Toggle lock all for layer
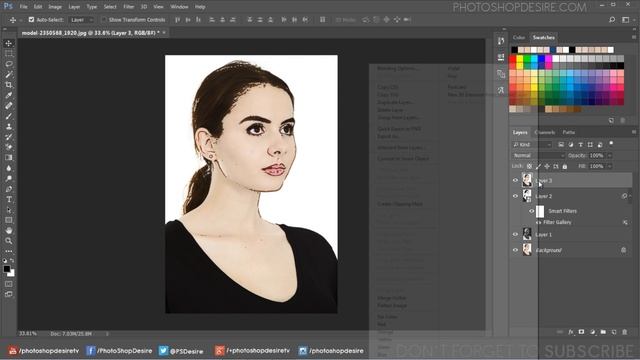Viewport: 640px width, 360px height. pyautogui.click(x=565, y=167)
